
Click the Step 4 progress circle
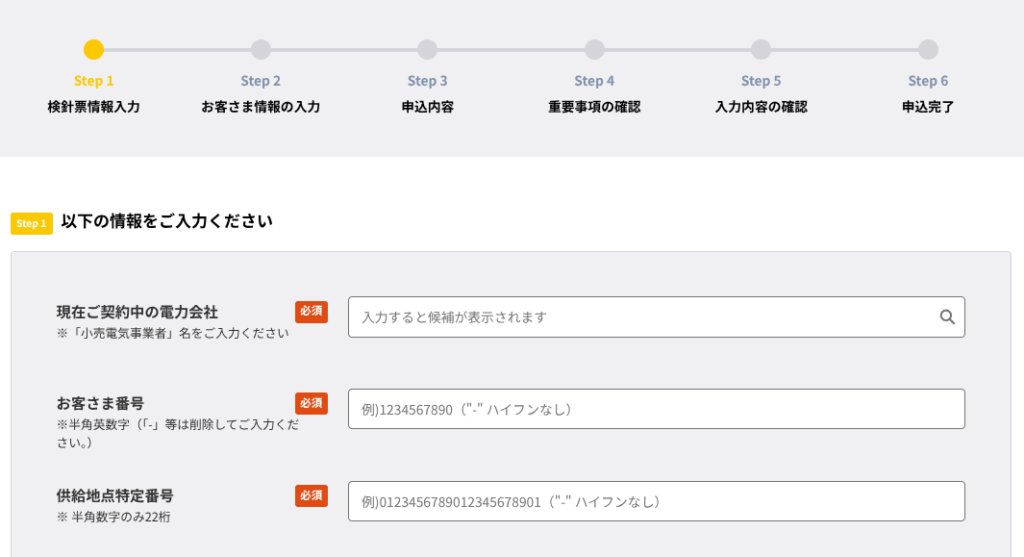(594, 49)
